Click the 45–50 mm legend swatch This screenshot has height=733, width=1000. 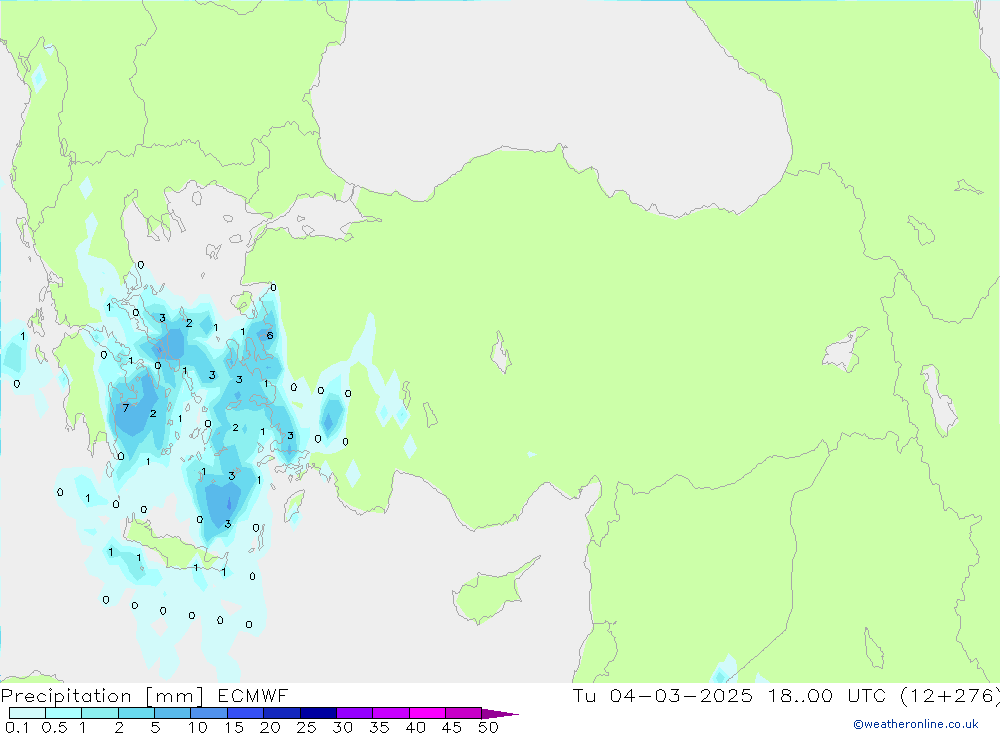[464, 713]
